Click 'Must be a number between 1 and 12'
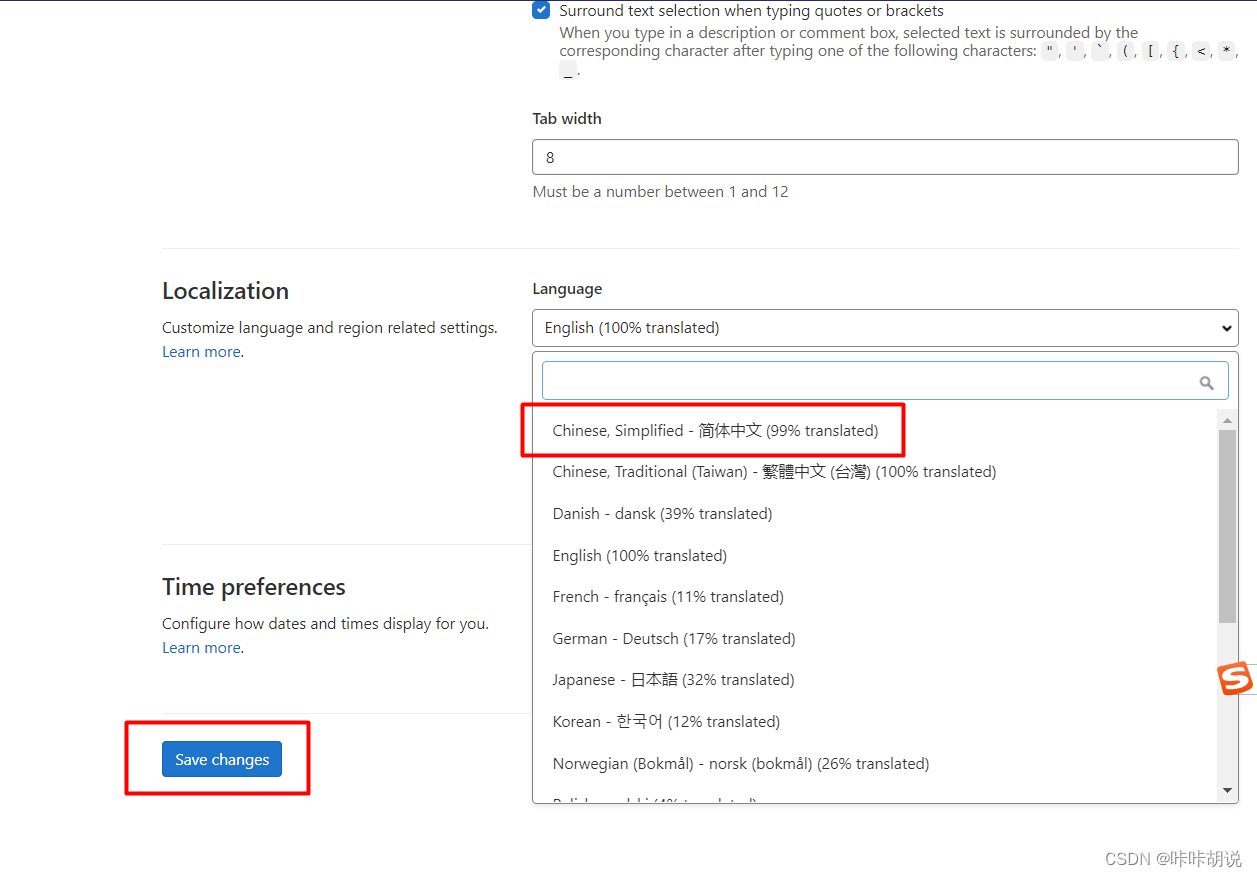This screenshot has height=877, width=1257. (660, 192)
